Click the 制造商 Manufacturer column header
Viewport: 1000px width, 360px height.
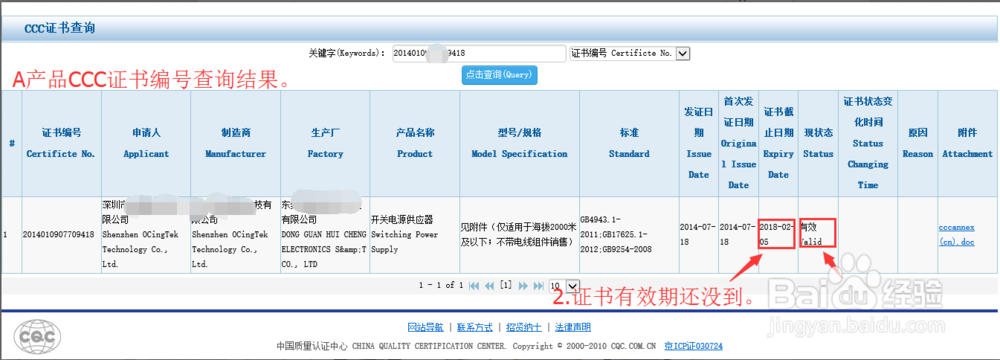coord(235,144)
